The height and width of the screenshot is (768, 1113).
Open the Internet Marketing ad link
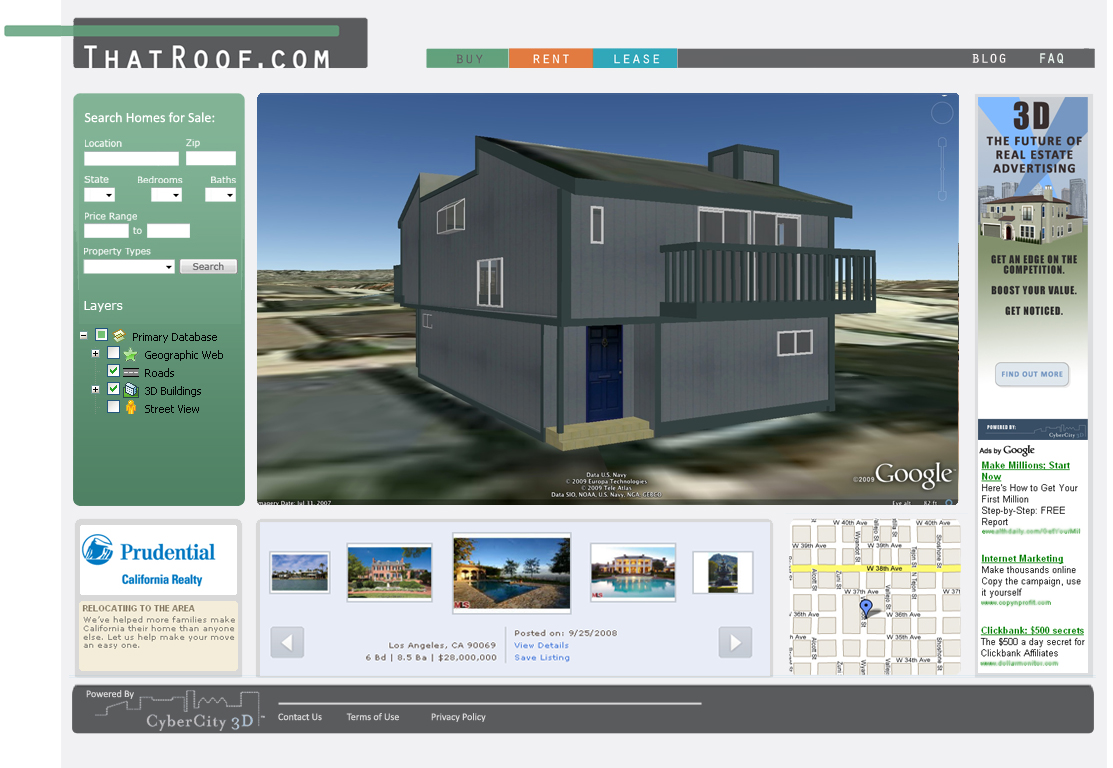[x=1022, y=559]
